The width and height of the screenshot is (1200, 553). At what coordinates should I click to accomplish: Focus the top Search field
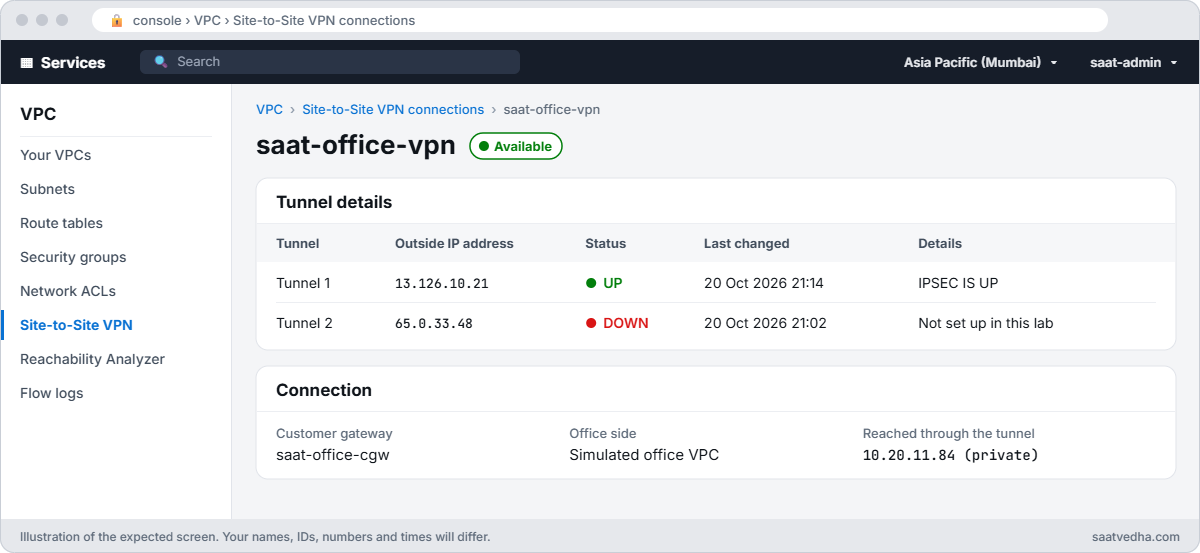pyautogui.click(x=330, y=62)
